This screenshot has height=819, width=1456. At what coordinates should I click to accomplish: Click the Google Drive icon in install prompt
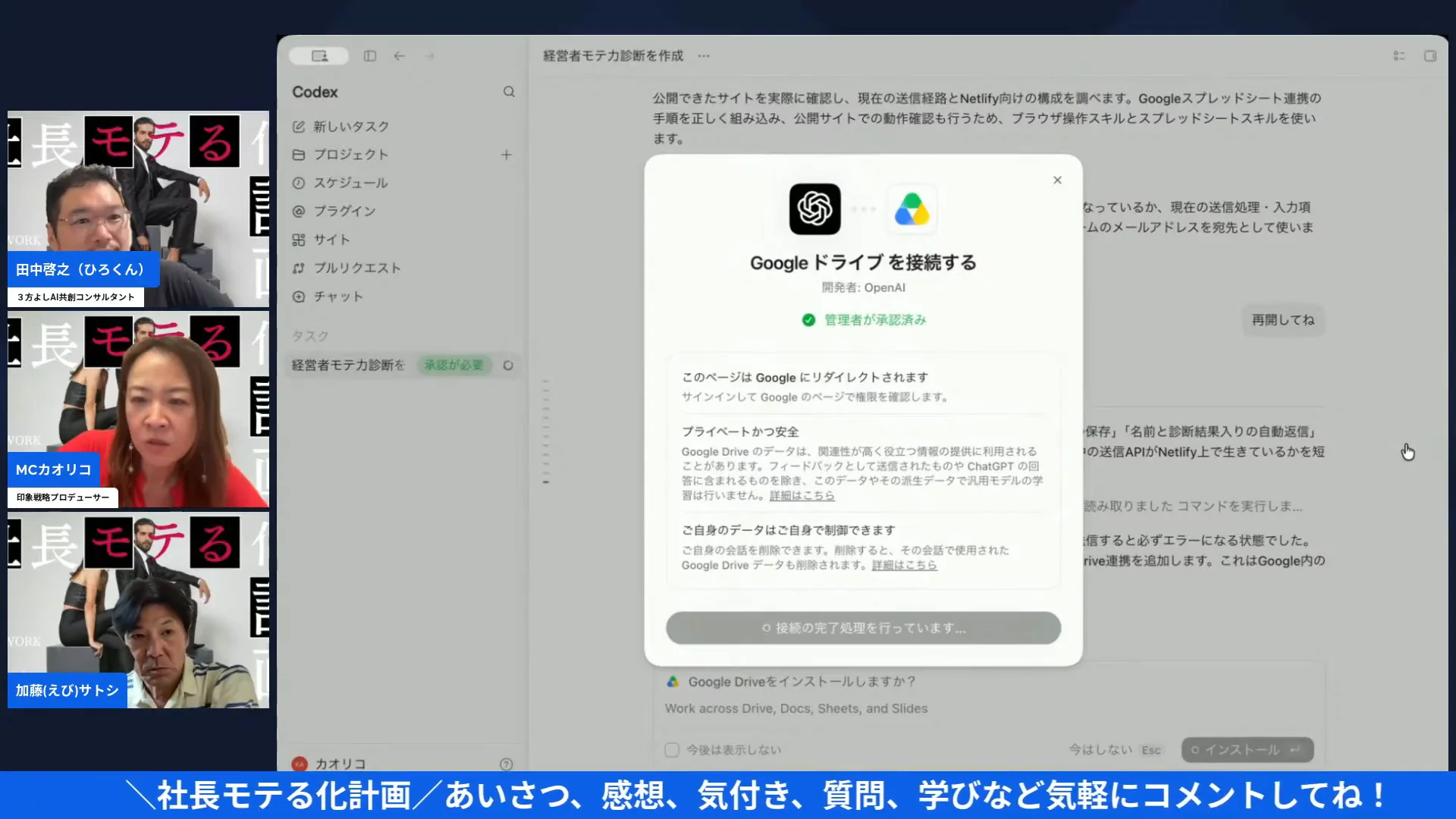pyautogui.click(x=673, y=682)
